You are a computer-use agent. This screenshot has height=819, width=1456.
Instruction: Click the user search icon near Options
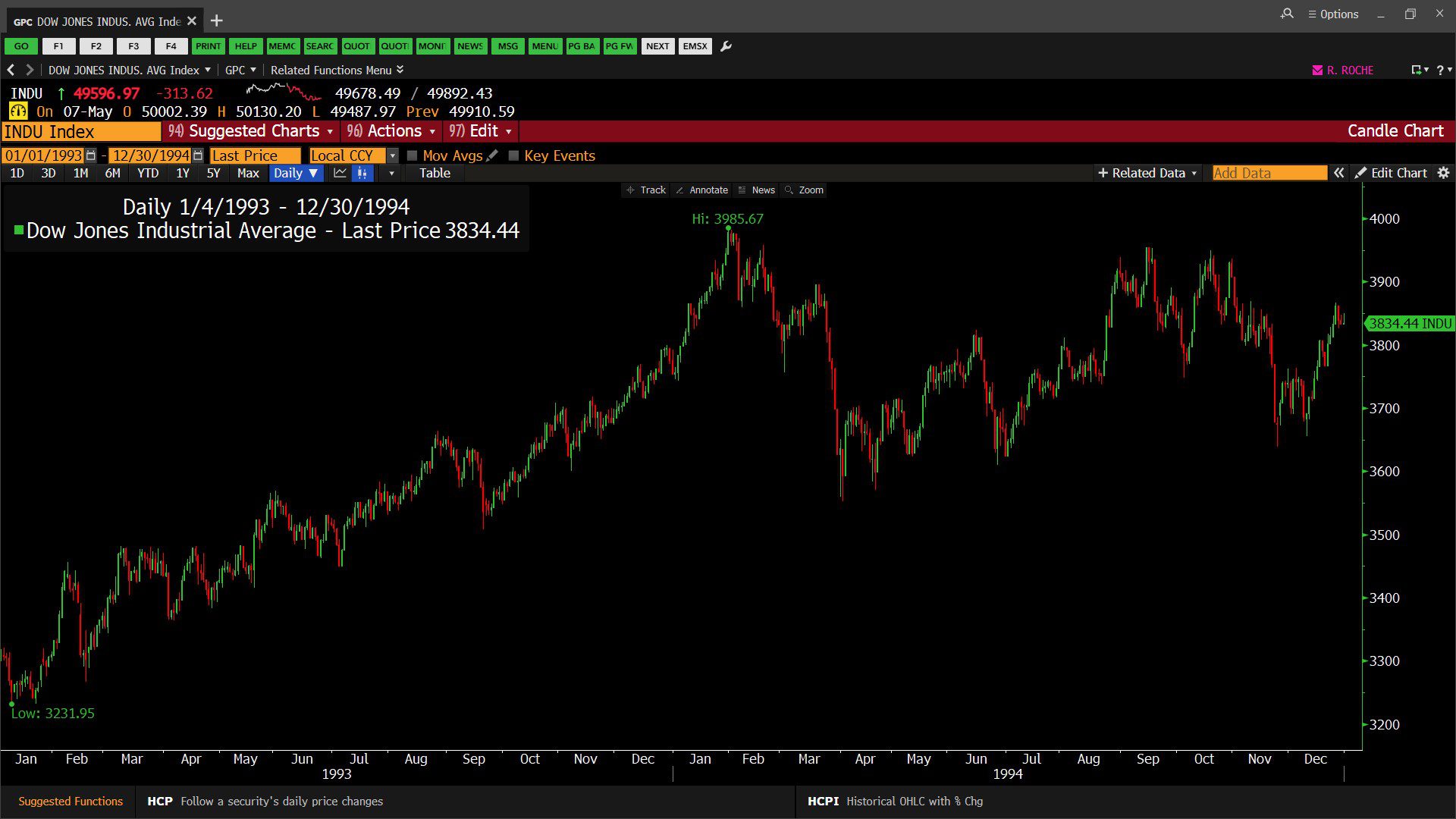(x=1287, y=14)
